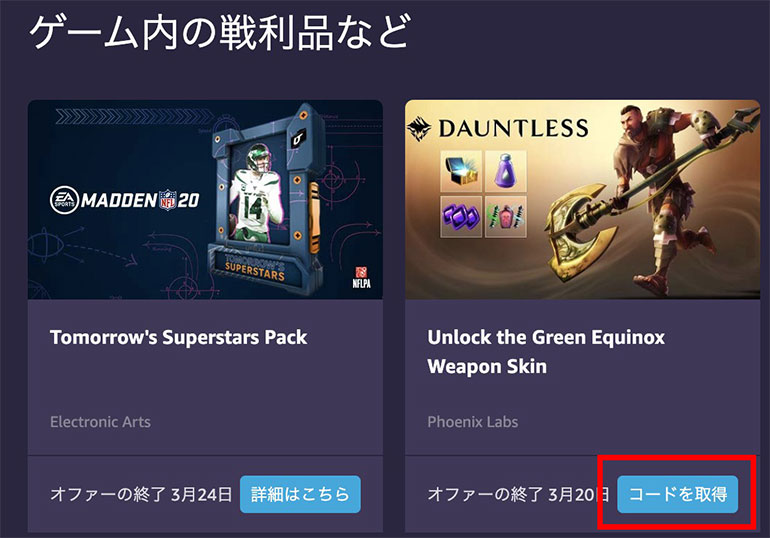Open Tomorrow's Superstars Pack title

[x=178, y=337]
